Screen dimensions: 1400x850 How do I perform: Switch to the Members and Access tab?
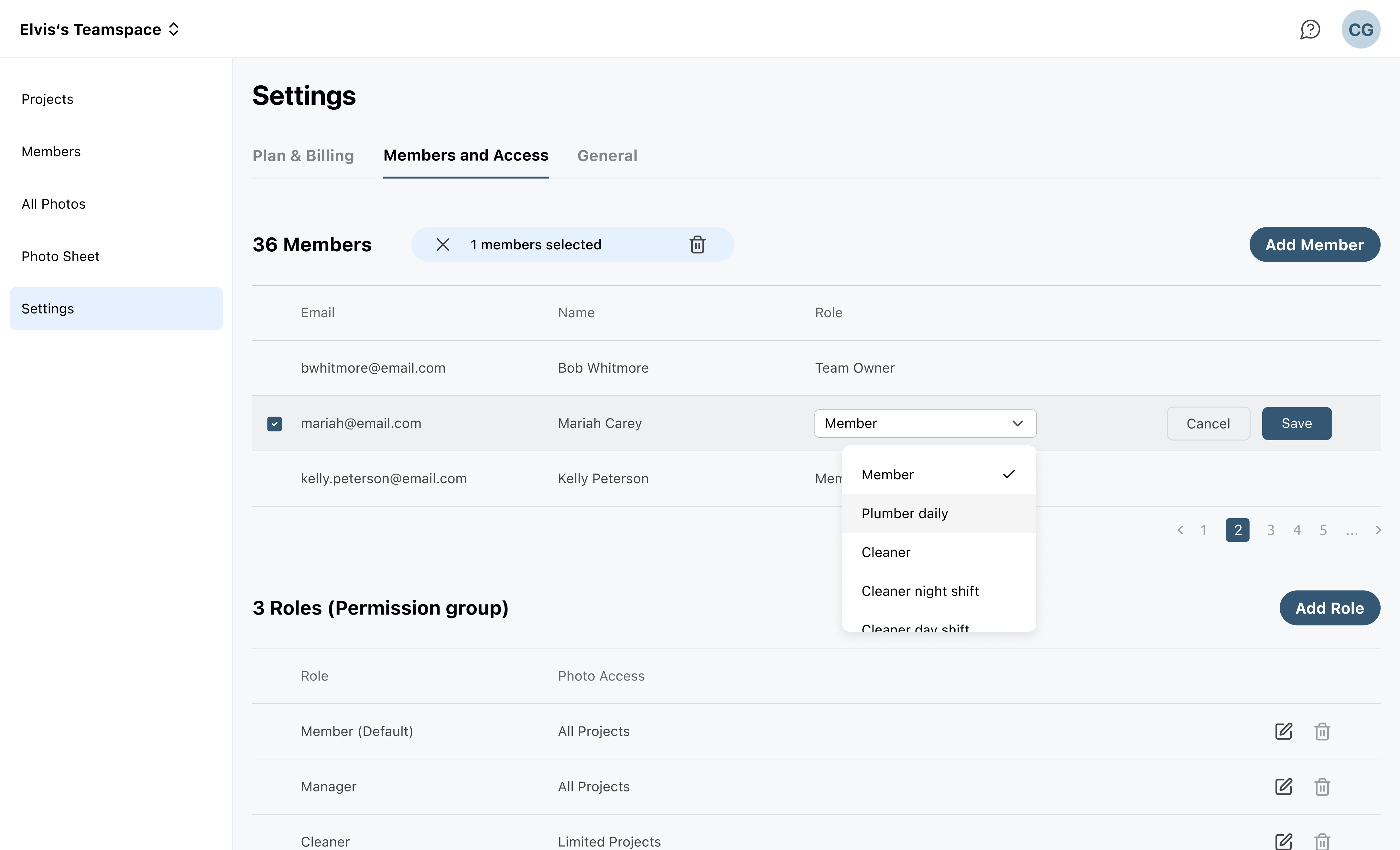pos(466,156)
